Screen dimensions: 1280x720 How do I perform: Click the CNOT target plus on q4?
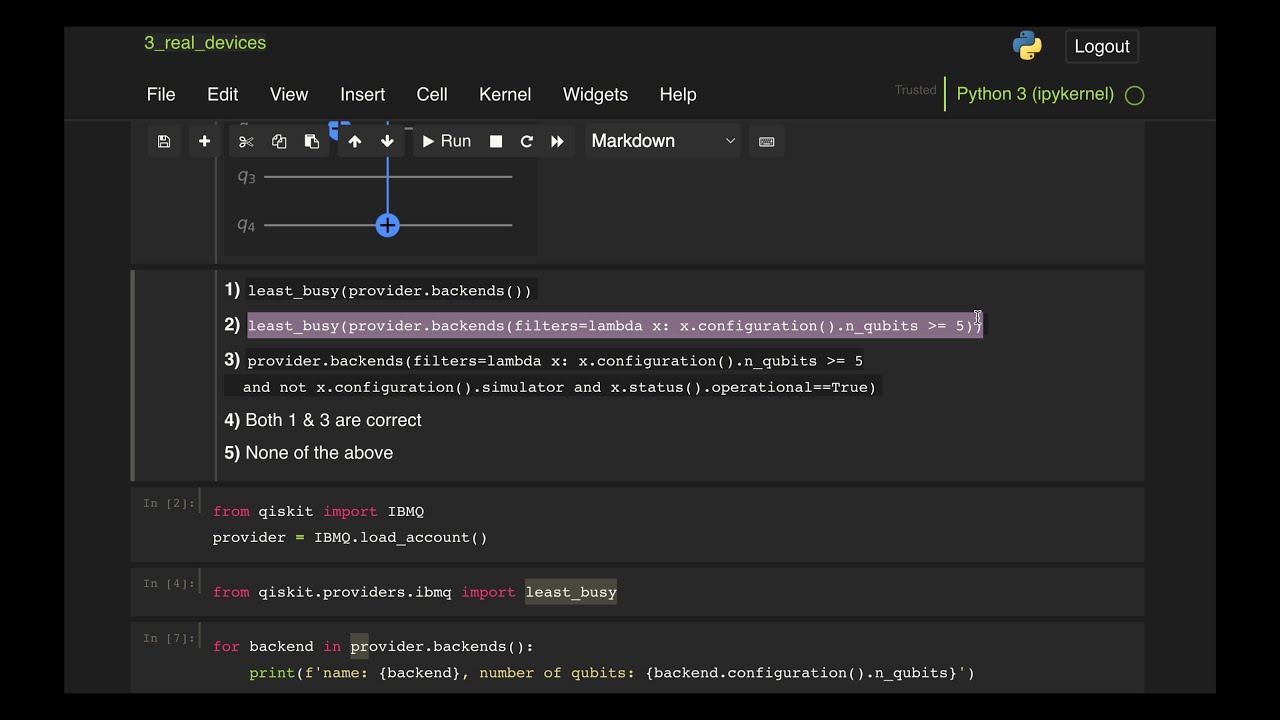coord(387,225)
